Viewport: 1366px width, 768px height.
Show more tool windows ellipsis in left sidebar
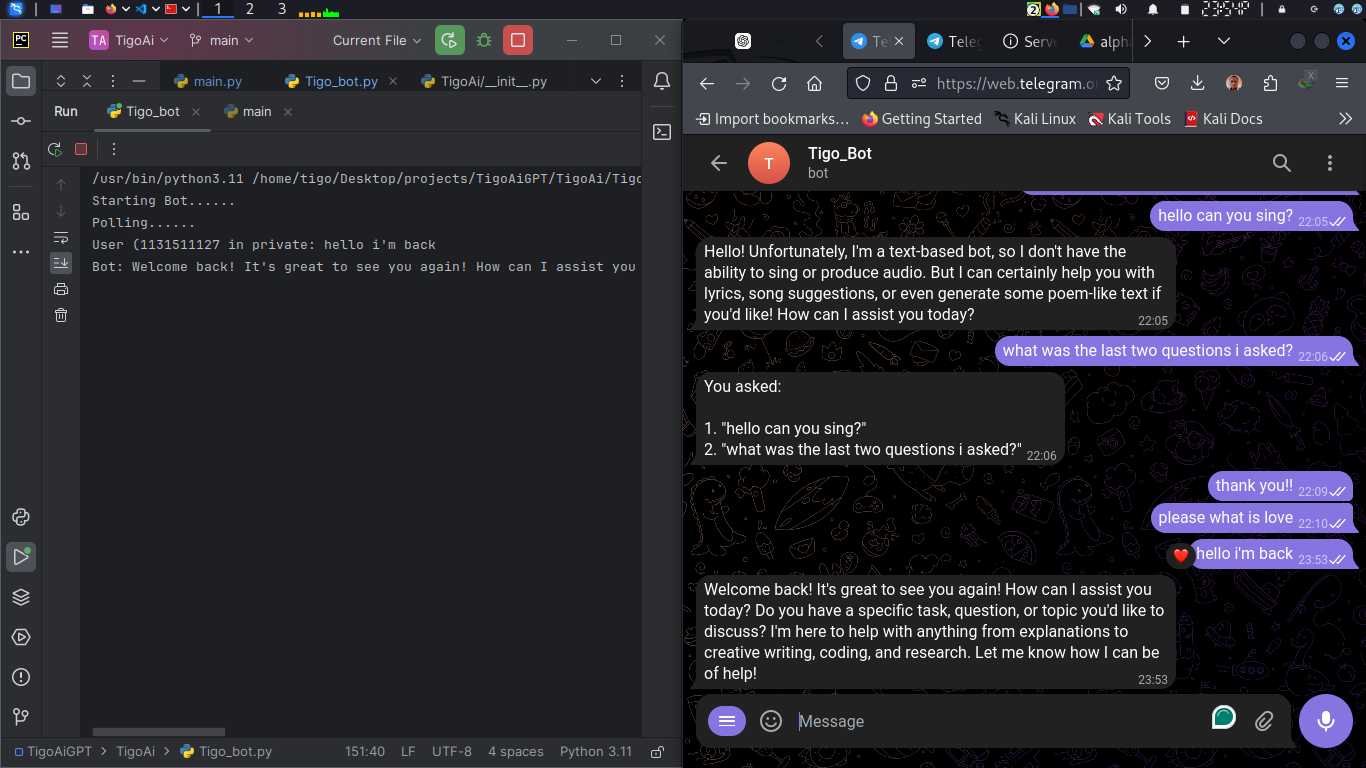click(x=21, y=252)
